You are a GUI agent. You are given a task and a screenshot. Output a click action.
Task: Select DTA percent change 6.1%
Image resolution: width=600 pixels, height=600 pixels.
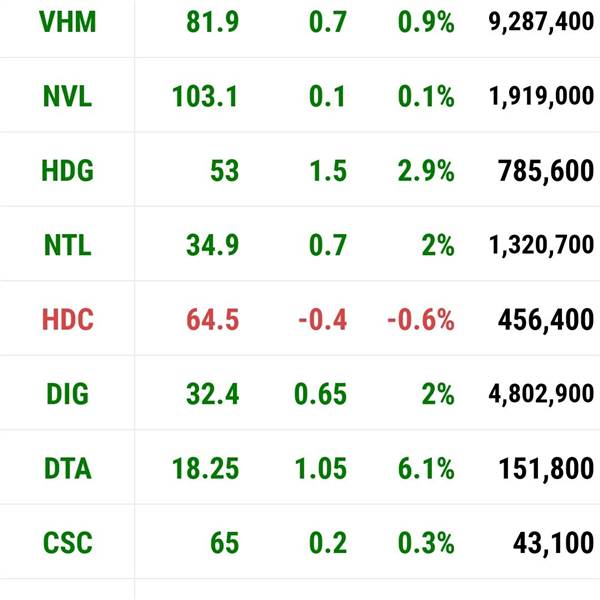(x=426, y=468)
